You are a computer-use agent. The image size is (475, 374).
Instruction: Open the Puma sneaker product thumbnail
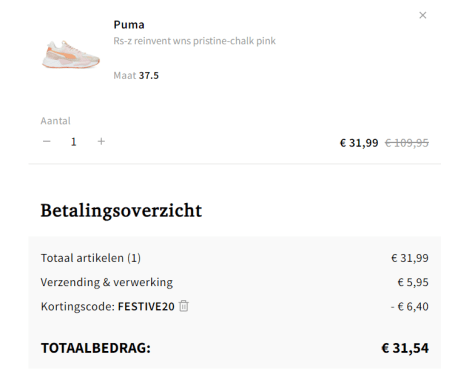click(71, 54)
